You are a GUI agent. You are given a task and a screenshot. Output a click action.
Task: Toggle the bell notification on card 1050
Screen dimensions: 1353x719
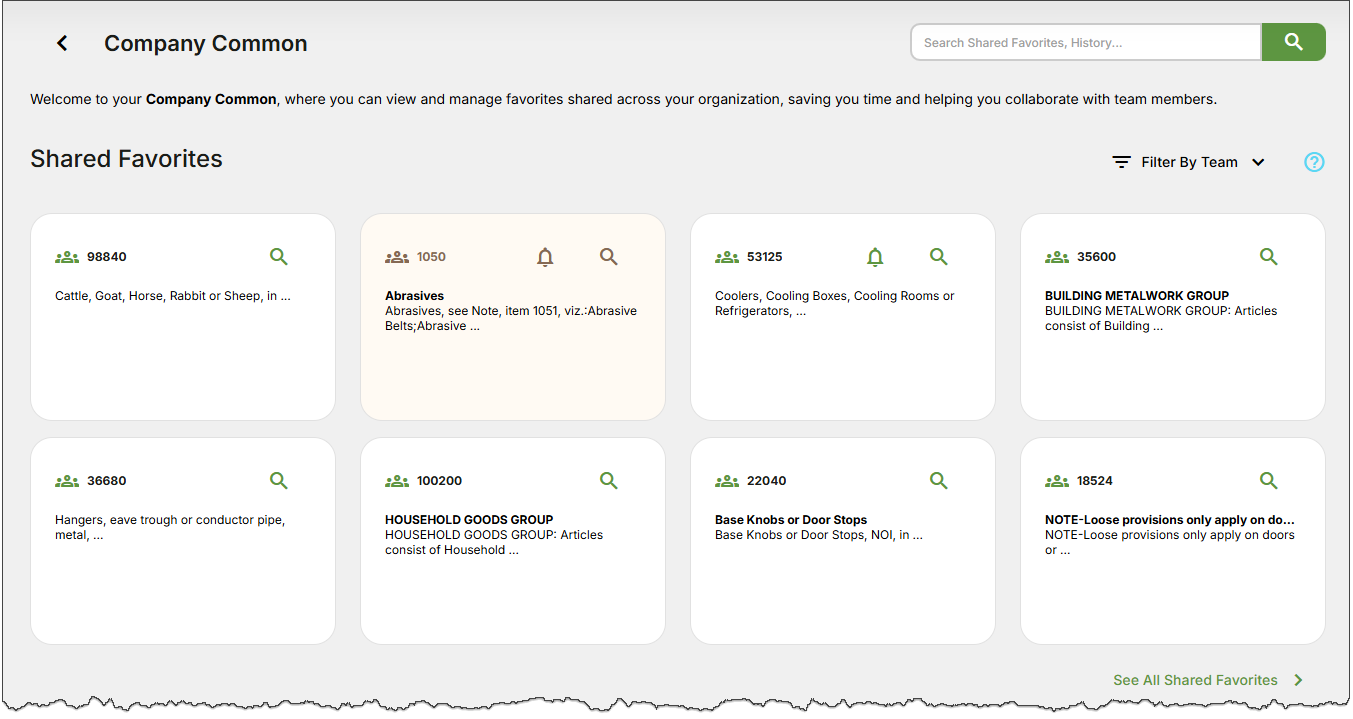pyautogui.click(x=545, y=257)
